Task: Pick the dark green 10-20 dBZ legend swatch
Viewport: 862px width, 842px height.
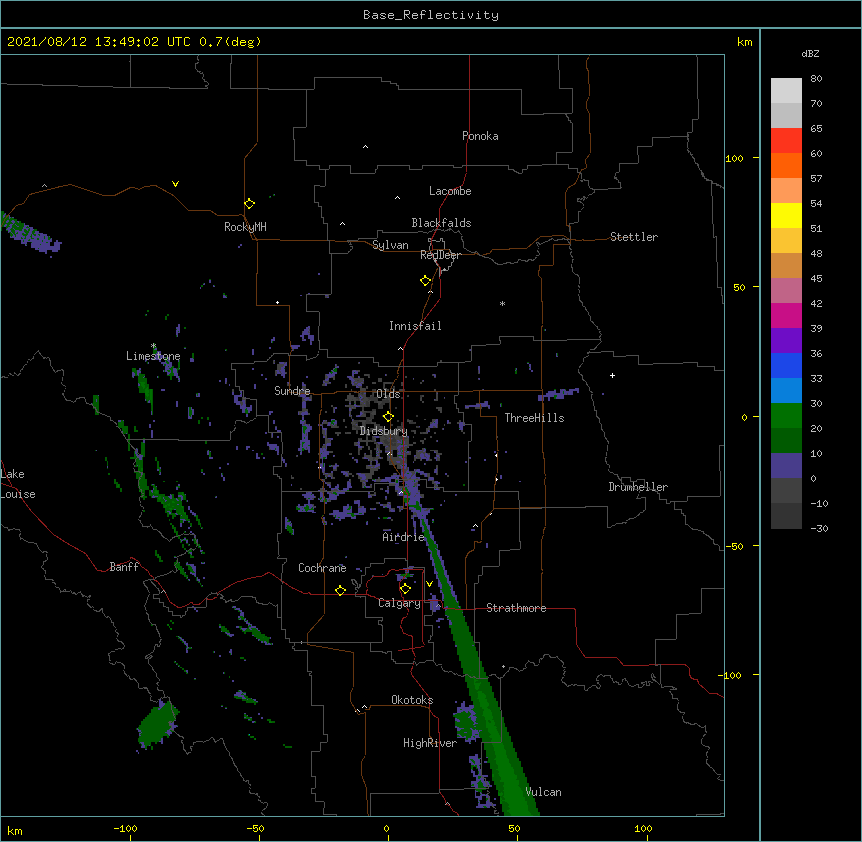Action: tap(786, 440)
